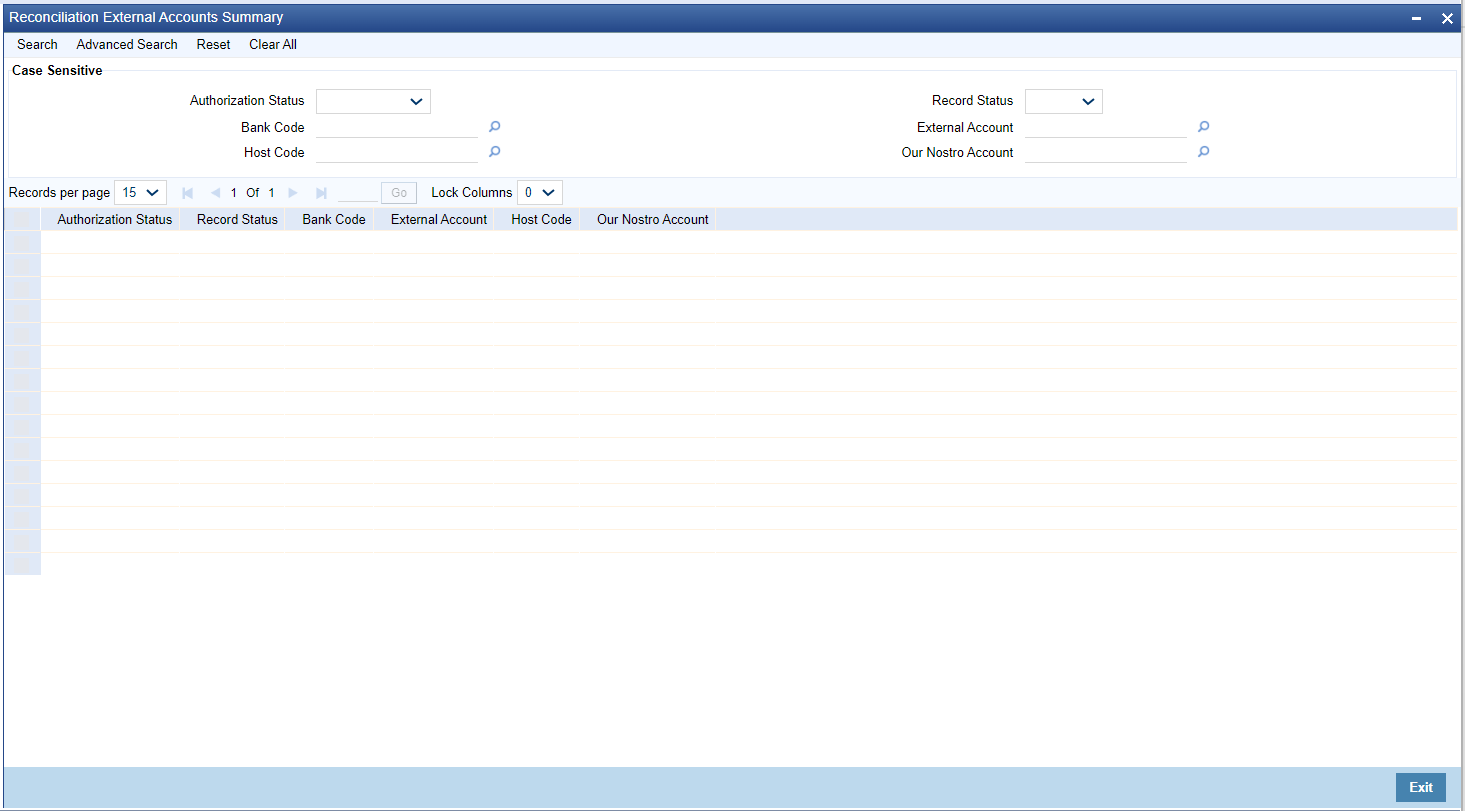This screenshot has height=811, width=1465.
Task: Close the Reconciliation External Accounts Summary window
Action: (1447, 18)
